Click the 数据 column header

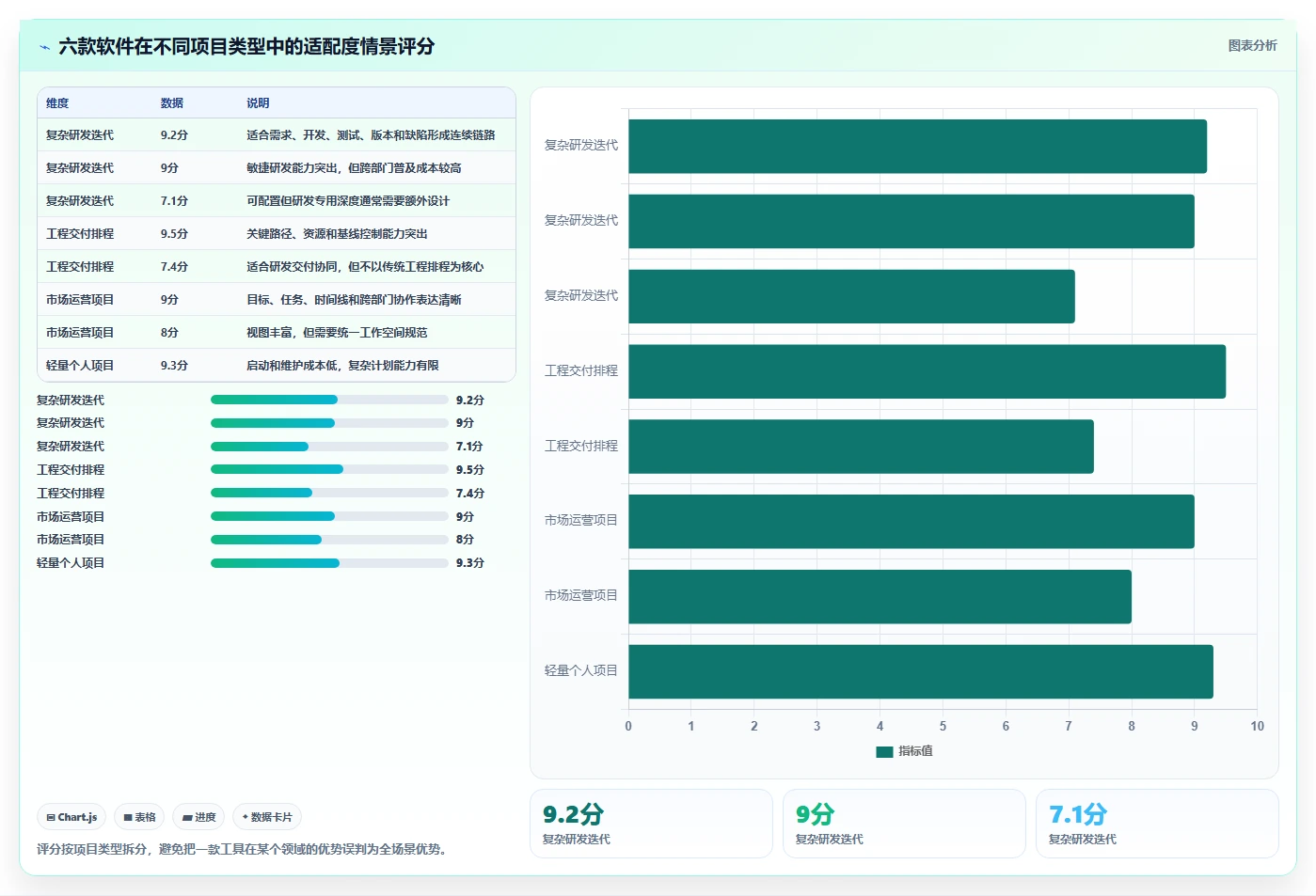click(x=172, y=103)
